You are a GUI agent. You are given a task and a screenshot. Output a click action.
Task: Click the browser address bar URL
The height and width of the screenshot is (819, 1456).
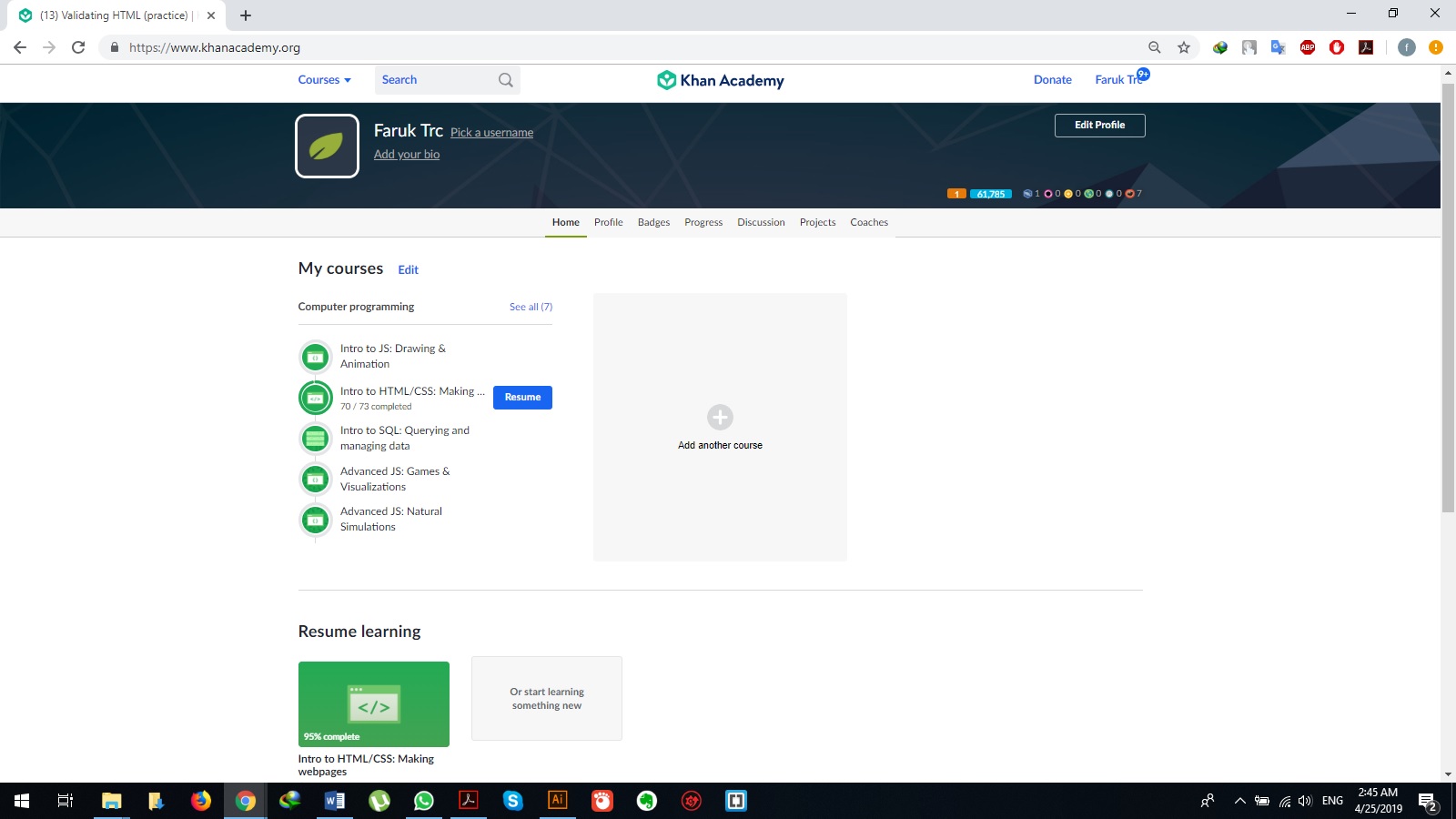pyautogui.click(x=215, y=47)
